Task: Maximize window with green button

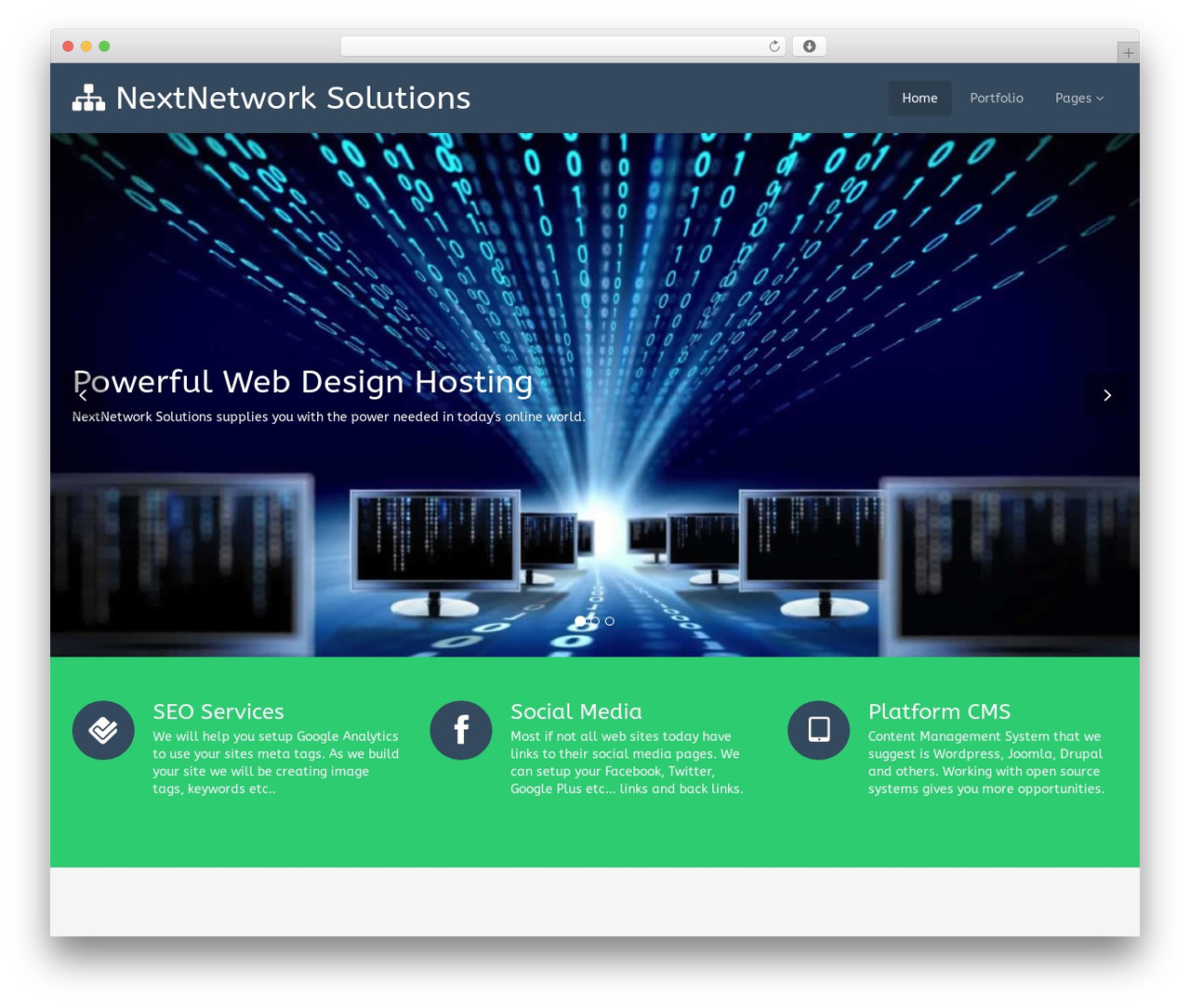Action: pos(104,46)
